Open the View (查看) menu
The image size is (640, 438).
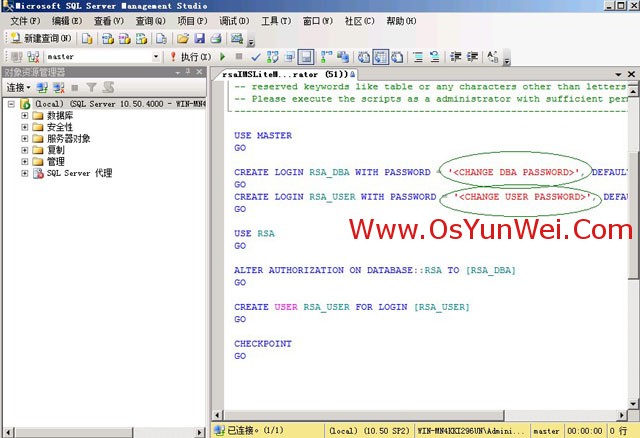click(109, 21)
